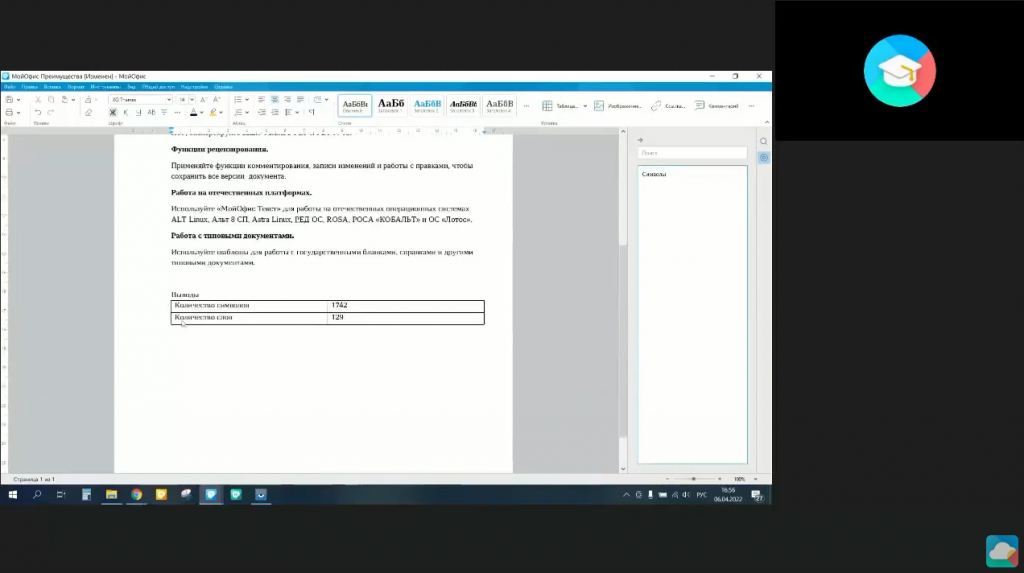The width and height of the screenshot is (1024, 573).
Task: Open Chrome from the taskbar
Action: click(x=136, y=495)
